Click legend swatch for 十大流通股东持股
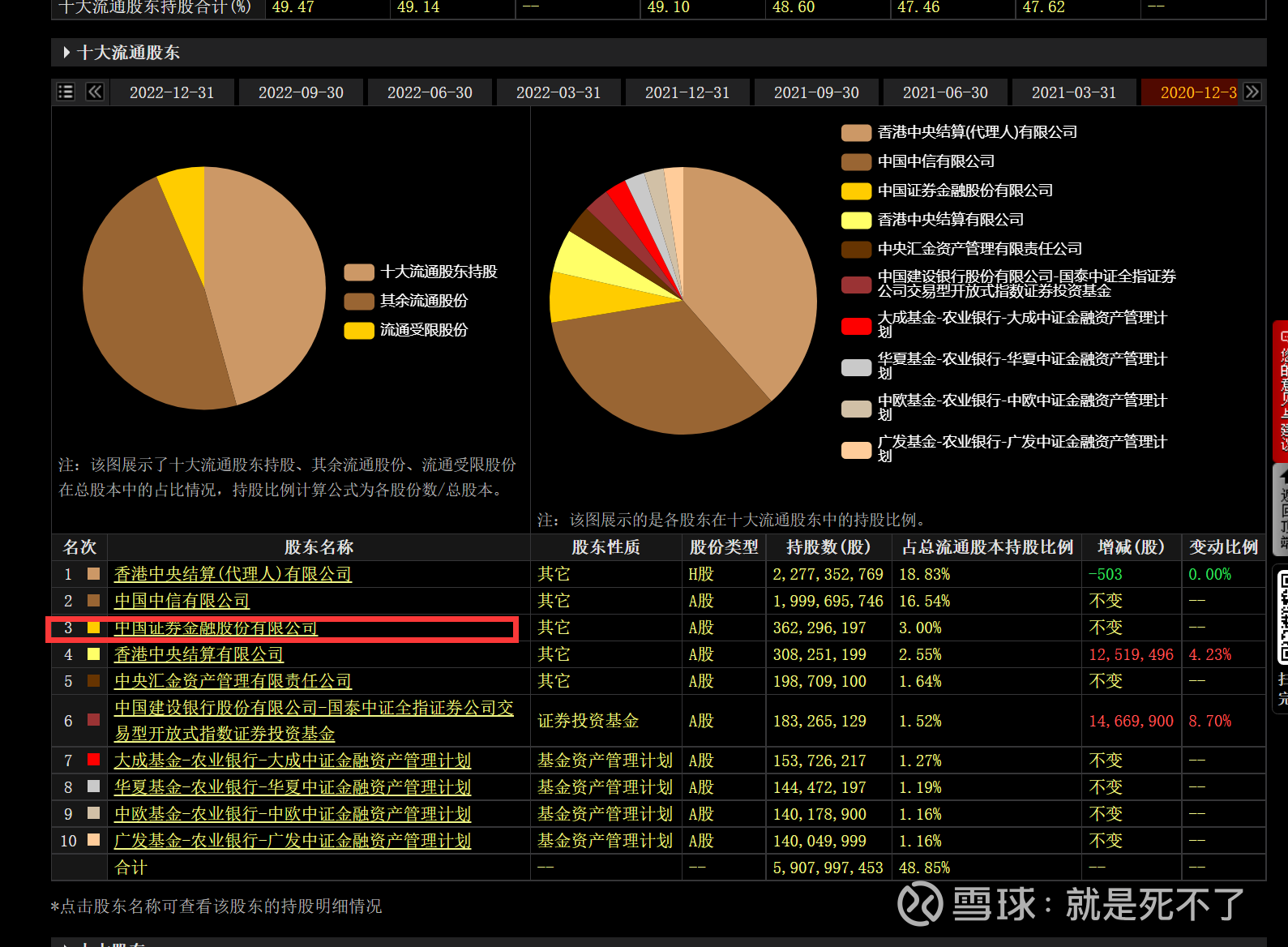Viewport: 1288px width, 947px height. tap(358, 272)
